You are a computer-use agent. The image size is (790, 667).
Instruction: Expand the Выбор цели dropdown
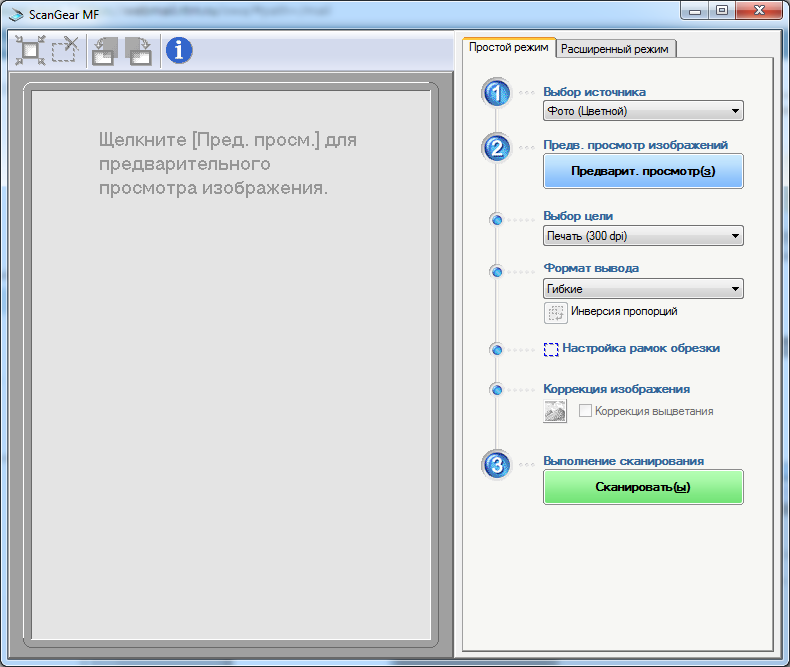643,236
